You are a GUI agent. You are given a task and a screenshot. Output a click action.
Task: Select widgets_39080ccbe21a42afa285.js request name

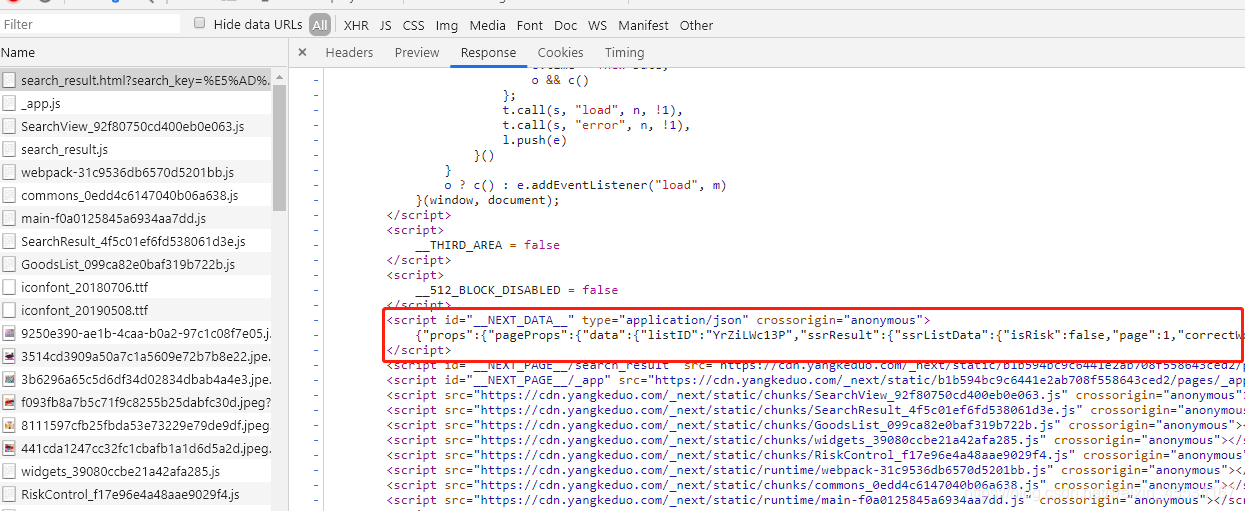point(120,471)
